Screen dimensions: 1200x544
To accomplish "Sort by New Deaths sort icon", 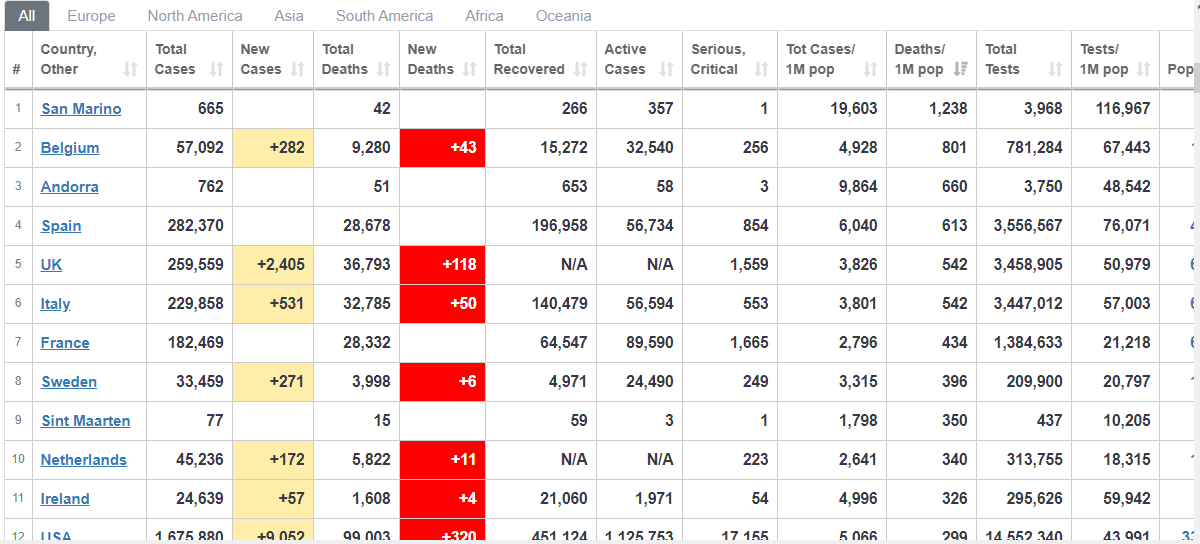I will (470, 69).
